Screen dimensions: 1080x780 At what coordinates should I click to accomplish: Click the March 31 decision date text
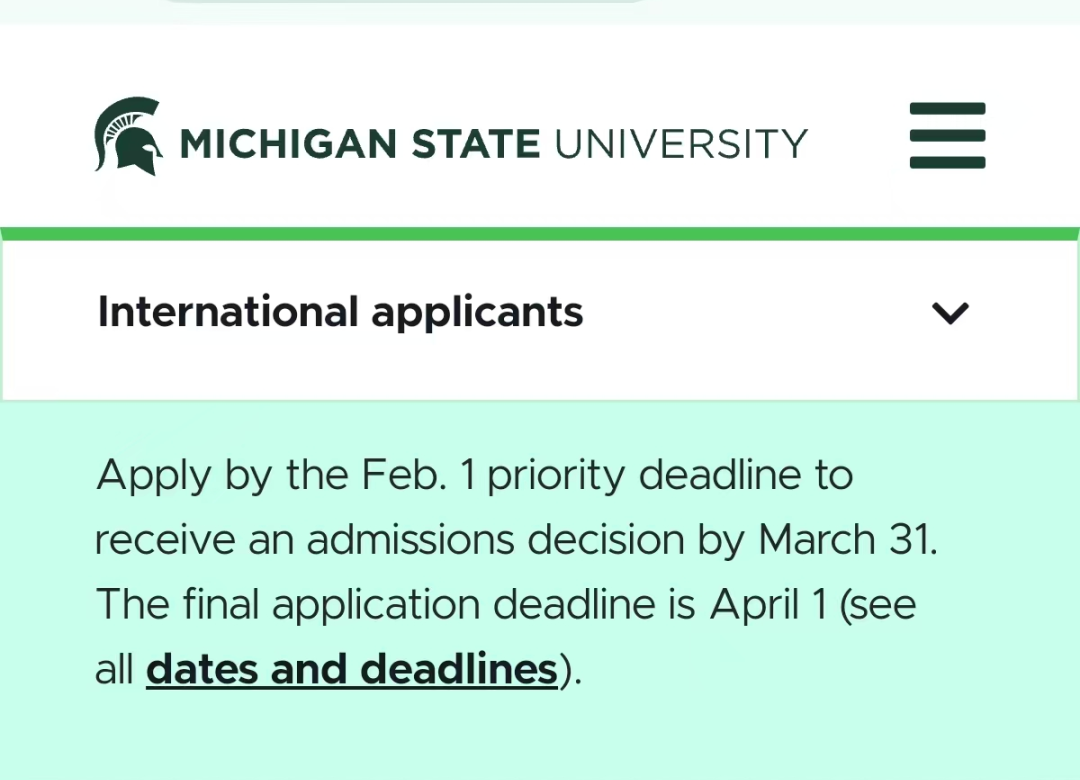point(847,539)
